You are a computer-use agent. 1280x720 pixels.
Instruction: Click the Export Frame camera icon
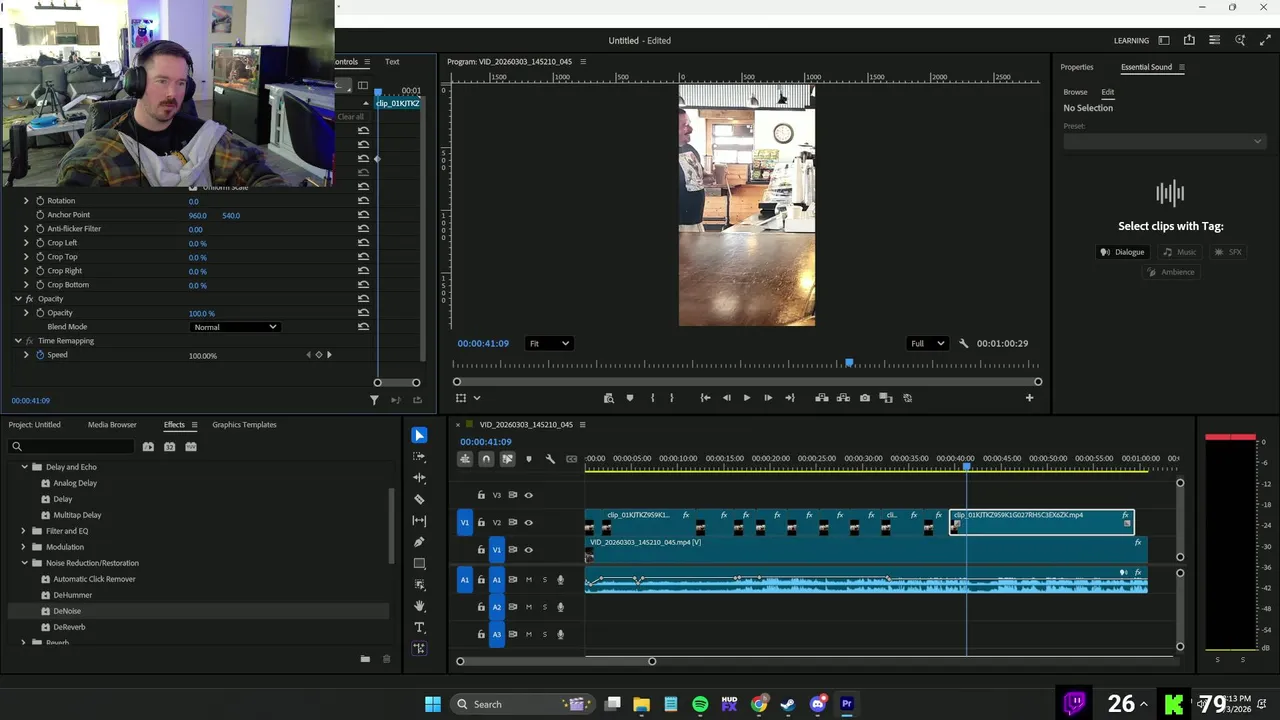point(865,398)
